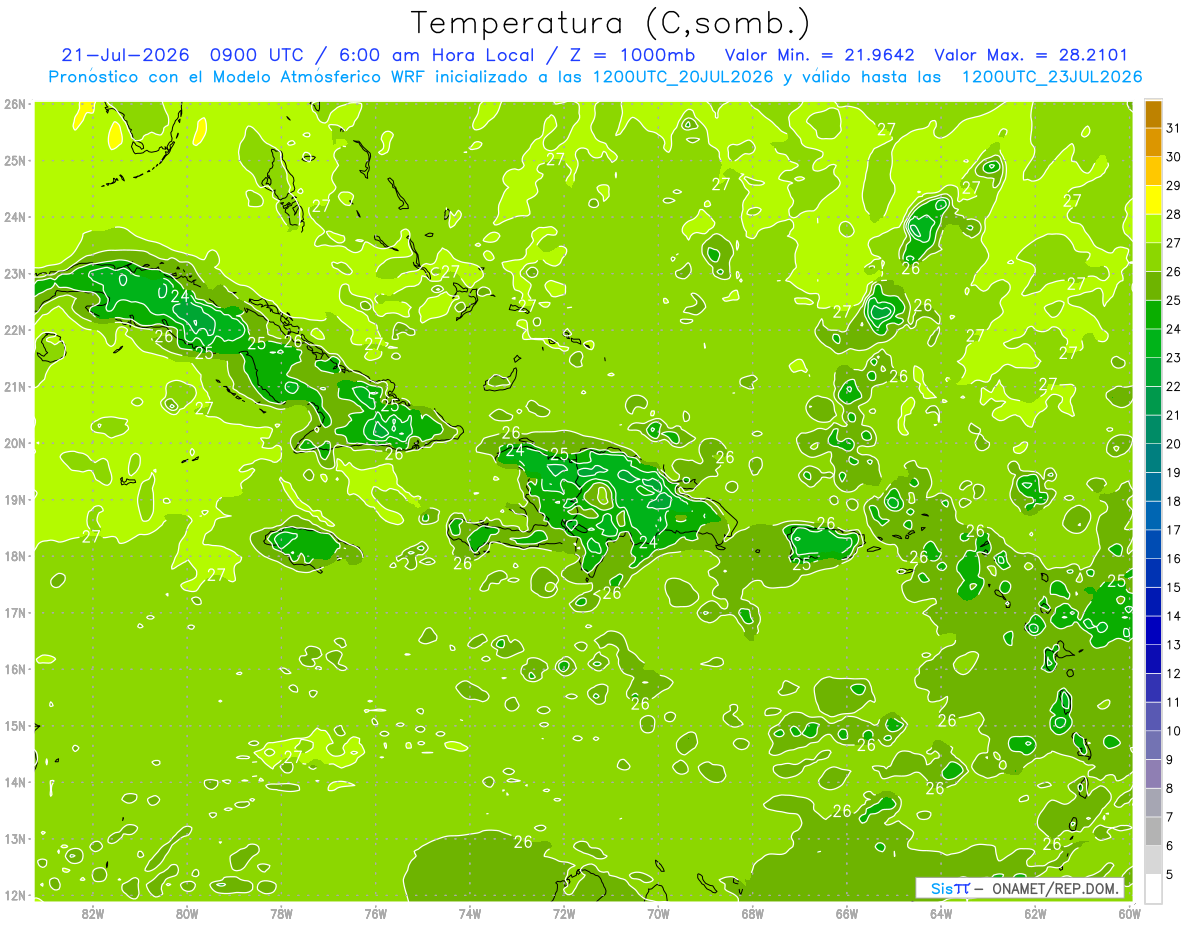Viewport: 1200px width, 927px height.
Task: Click latitude axis label "12N"
Action: (x=15, y=895)
